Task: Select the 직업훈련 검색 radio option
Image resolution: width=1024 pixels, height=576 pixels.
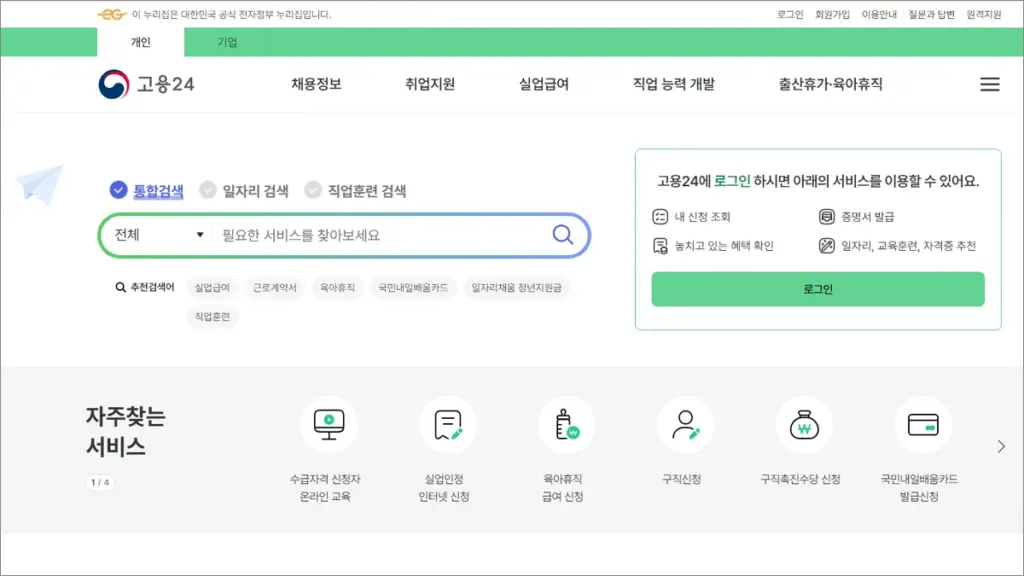Action: pos(313,190)
